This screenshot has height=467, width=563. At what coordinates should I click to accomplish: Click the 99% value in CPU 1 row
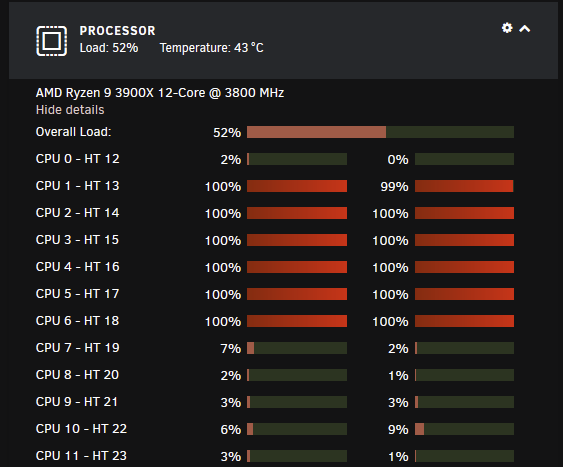coord(394,187)
